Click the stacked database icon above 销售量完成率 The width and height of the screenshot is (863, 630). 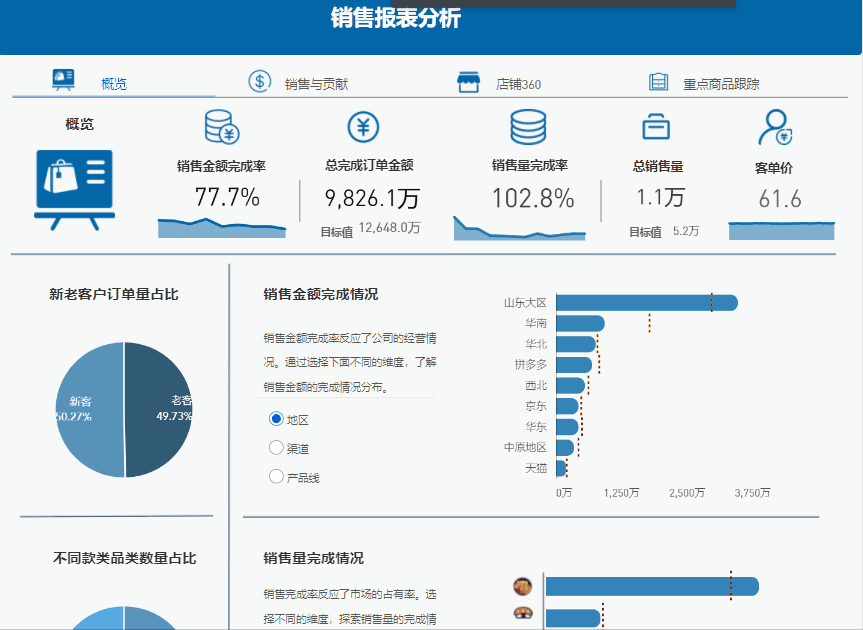click(x=528, y=127)
